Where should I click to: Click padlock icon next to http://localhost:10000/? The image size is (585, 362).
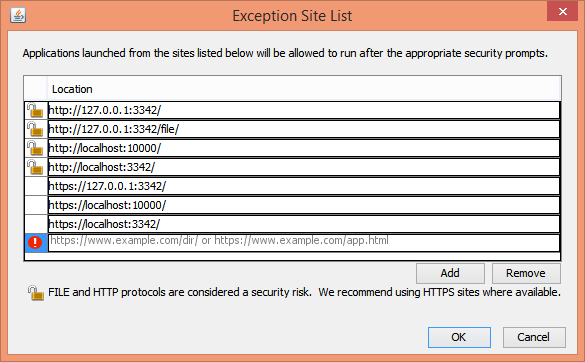pyautogui.click(x=35, y=149)
